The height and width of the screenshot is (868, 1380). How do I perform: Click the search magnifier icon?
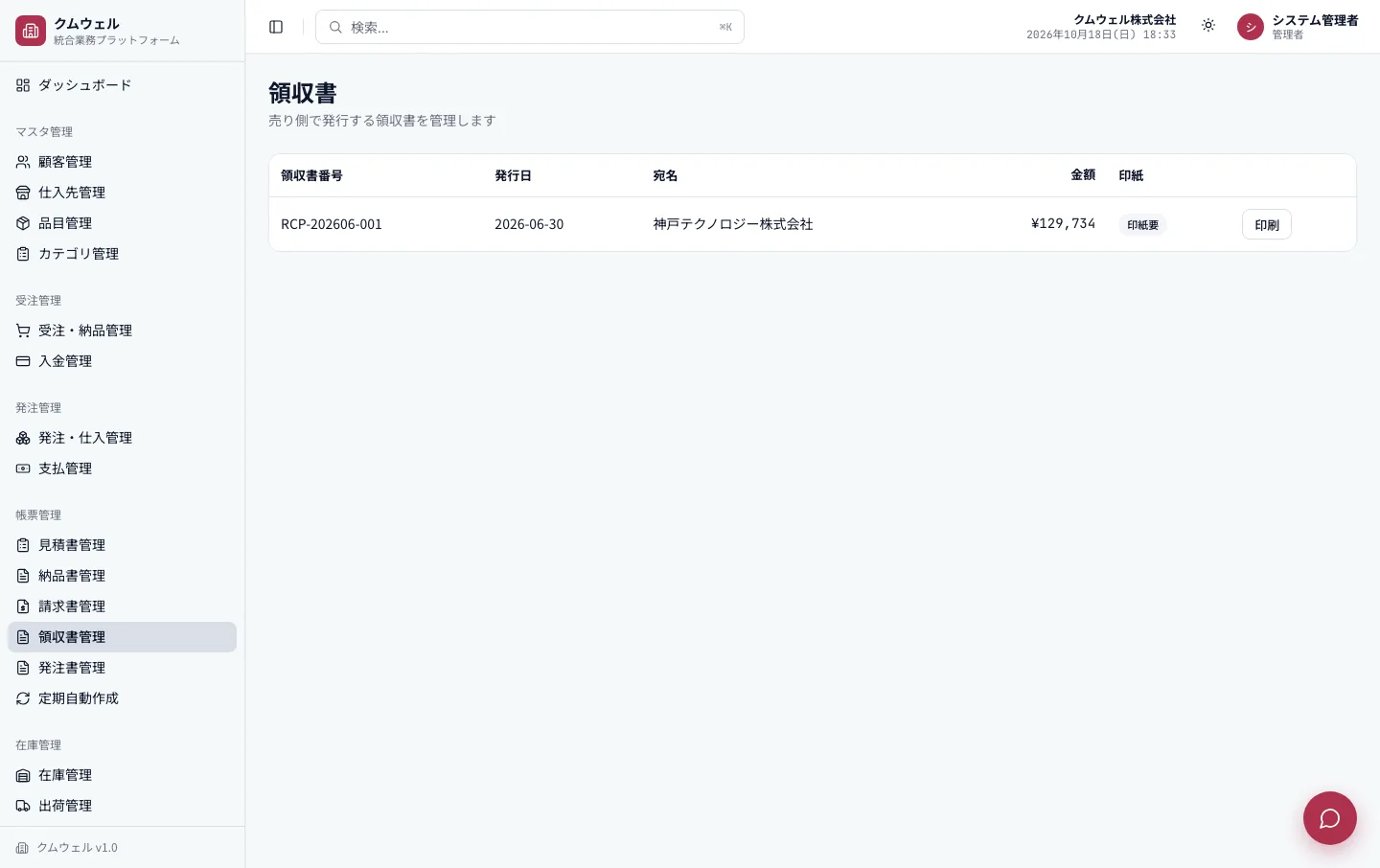(x=335, y=27)
